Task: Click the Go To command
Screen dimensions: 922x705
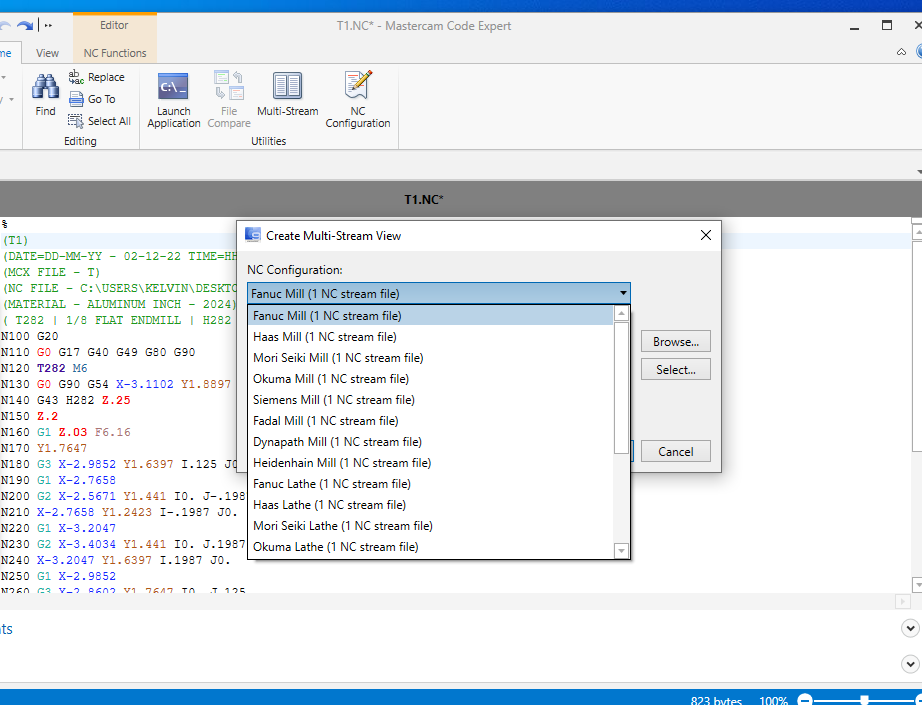Action: click(x=92, y=99)
